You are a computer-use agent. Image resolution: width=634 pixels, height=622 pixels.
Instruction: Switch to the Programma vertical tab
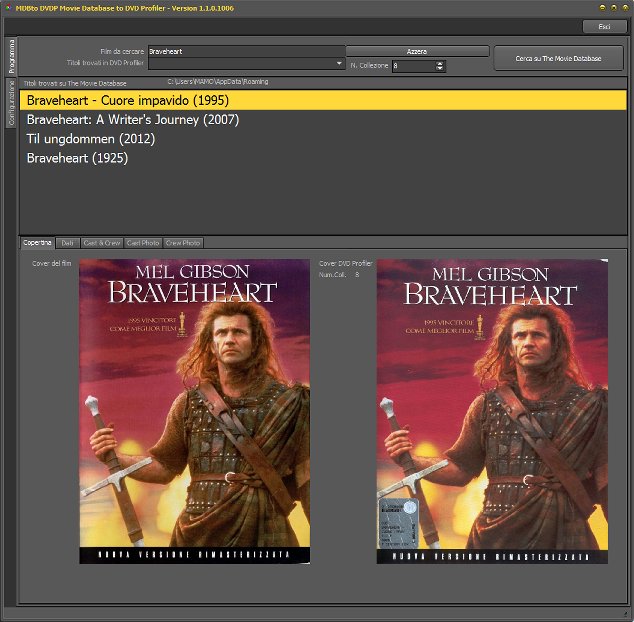pos(11,56)
